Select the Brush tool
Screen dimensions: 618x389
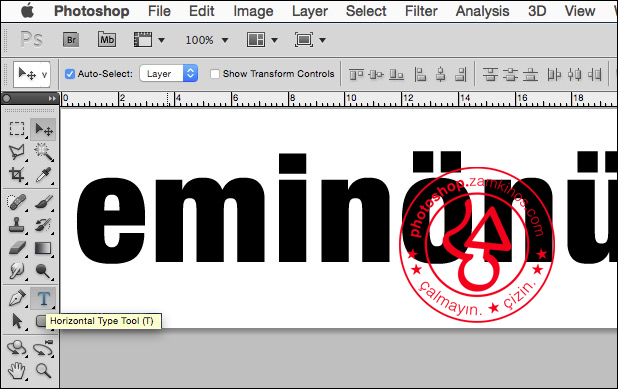coord(43,202)
